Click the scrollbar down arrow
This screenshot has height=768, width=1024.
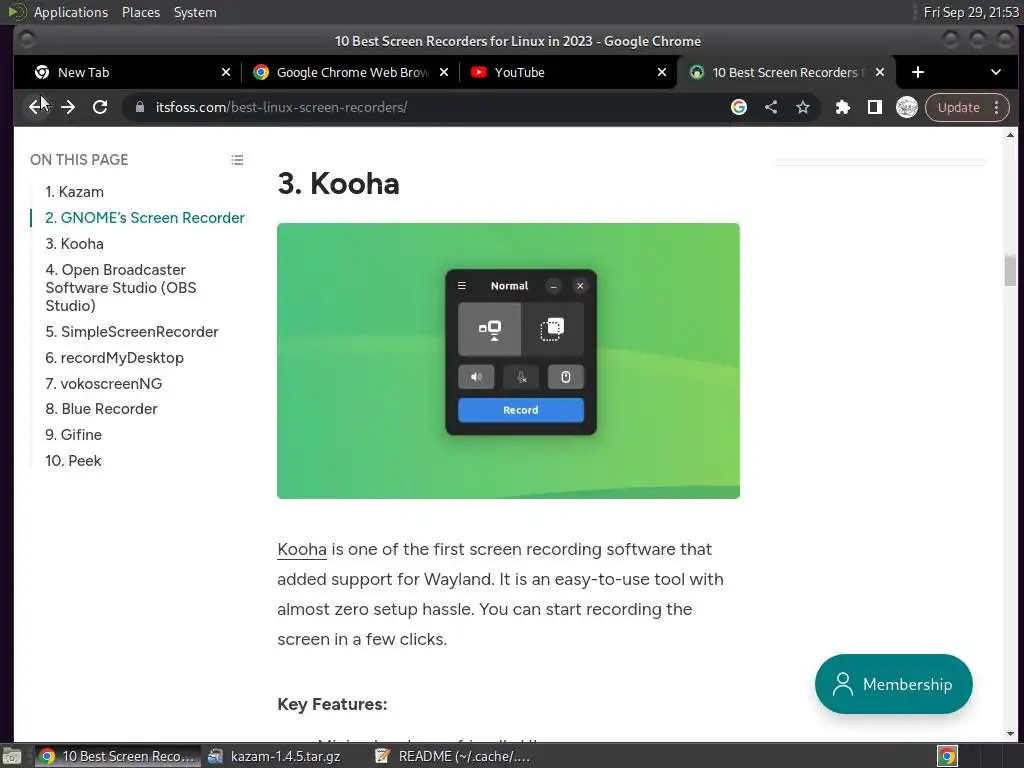coord(1010,734)
